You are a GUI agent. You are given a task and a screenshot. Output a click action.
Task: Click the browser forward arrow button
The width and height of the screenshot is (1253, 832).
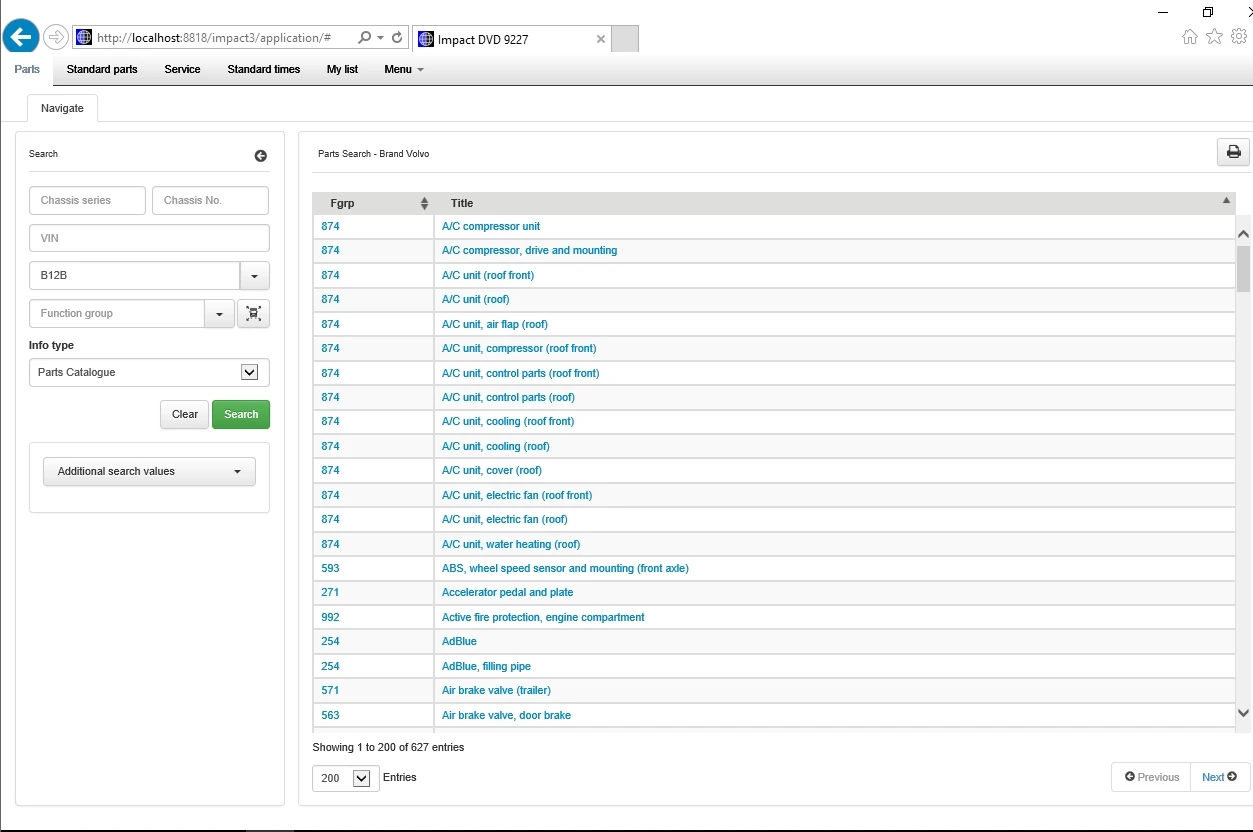(56, 38)
